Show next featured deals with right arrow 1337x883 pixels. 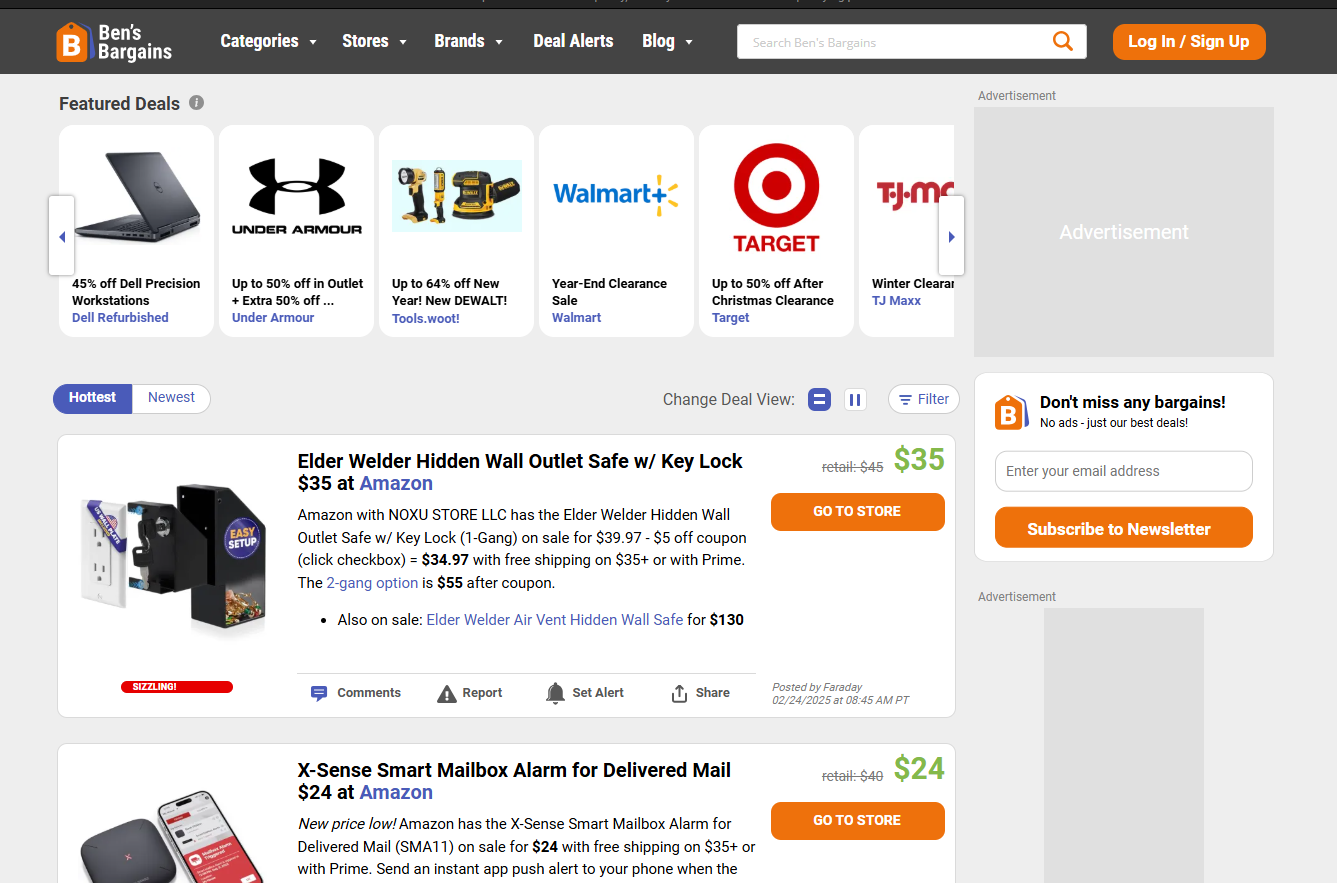[x=951, y=236]
